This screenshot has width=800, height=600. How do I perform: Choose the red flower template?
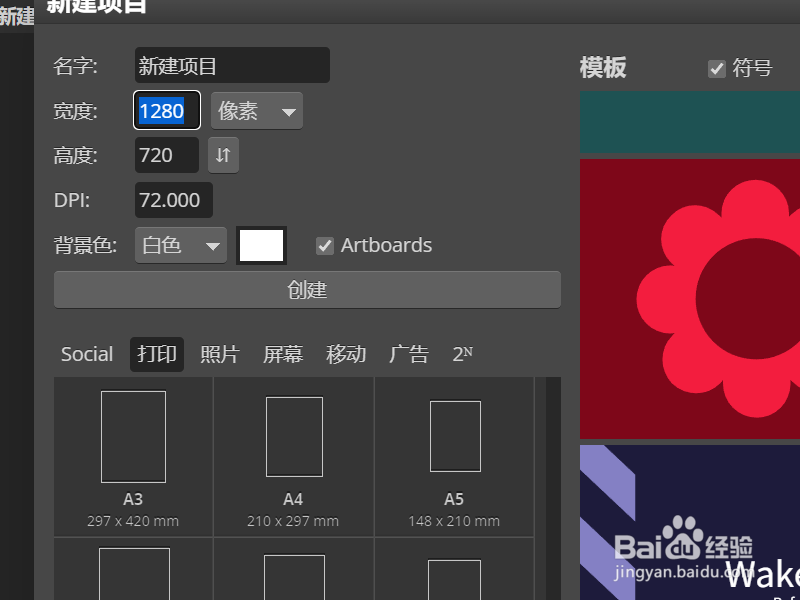point(690,299)
